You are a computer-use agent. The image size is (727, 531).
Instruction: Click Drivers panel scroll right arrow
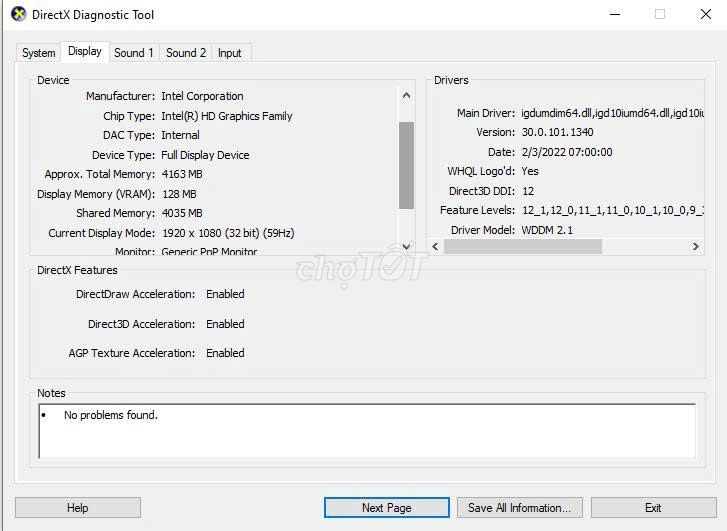[x=695, y=246]
